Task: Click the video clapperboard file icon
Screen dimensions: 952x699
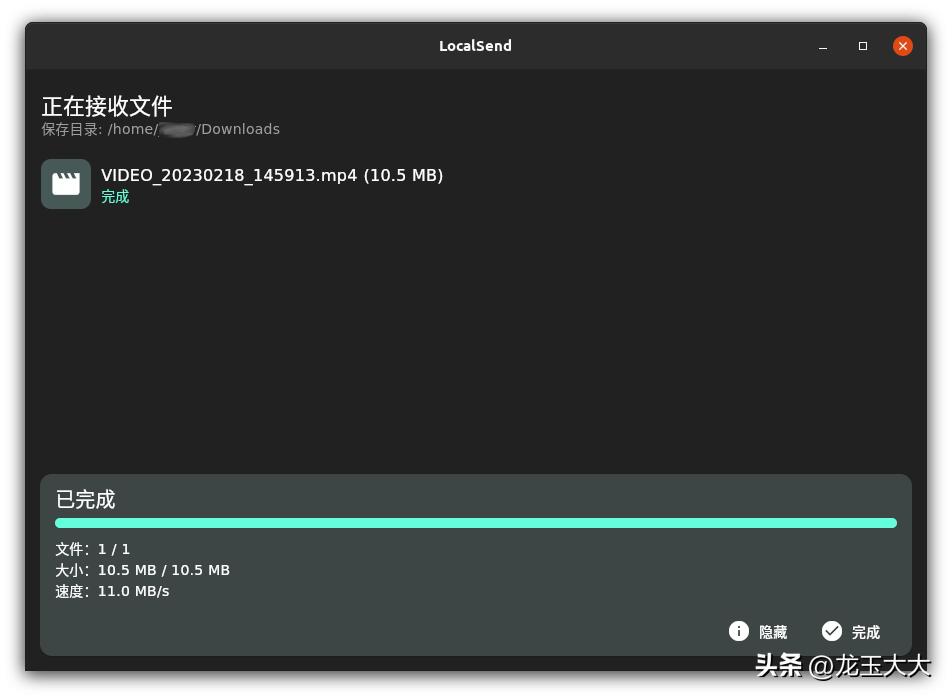Action: (x=66, y=184)
